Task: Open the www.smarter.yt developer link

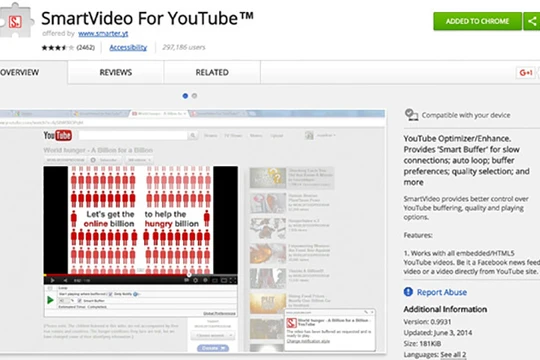Action: point(103,33)
